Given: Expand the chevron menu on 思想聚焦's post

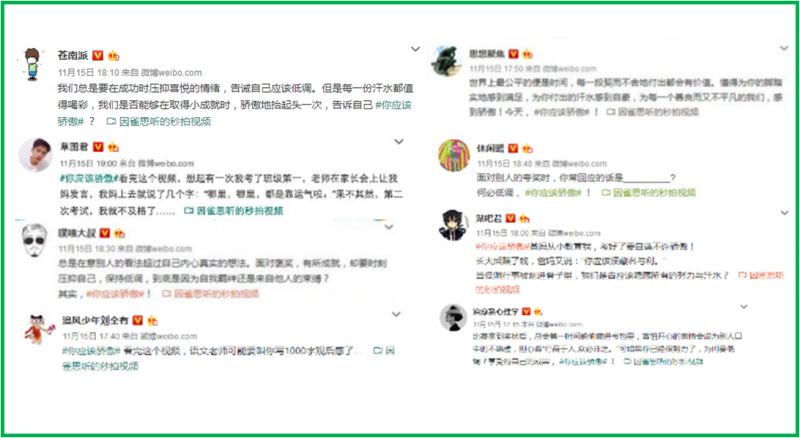Looking at the screenshot, I should pos(784,48).
